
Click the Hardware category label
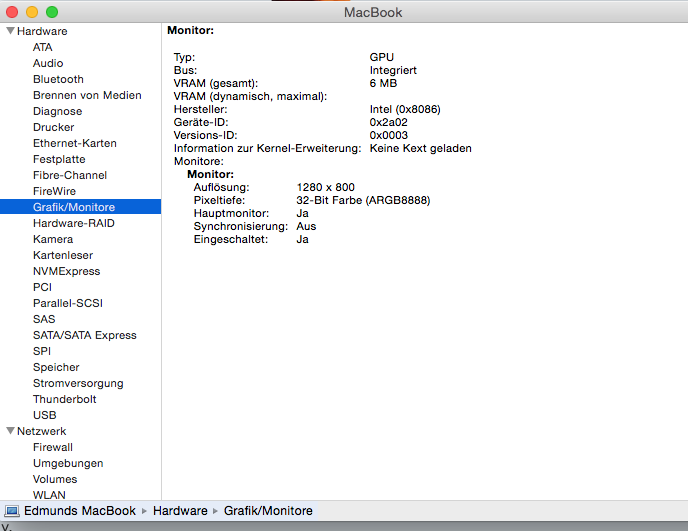coord(42,31)
